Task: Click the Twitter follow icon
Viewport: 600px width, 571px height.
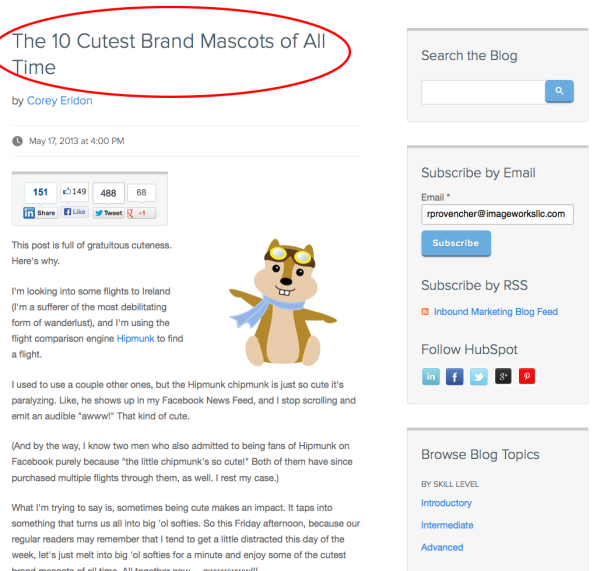Action: coord(478,377)
